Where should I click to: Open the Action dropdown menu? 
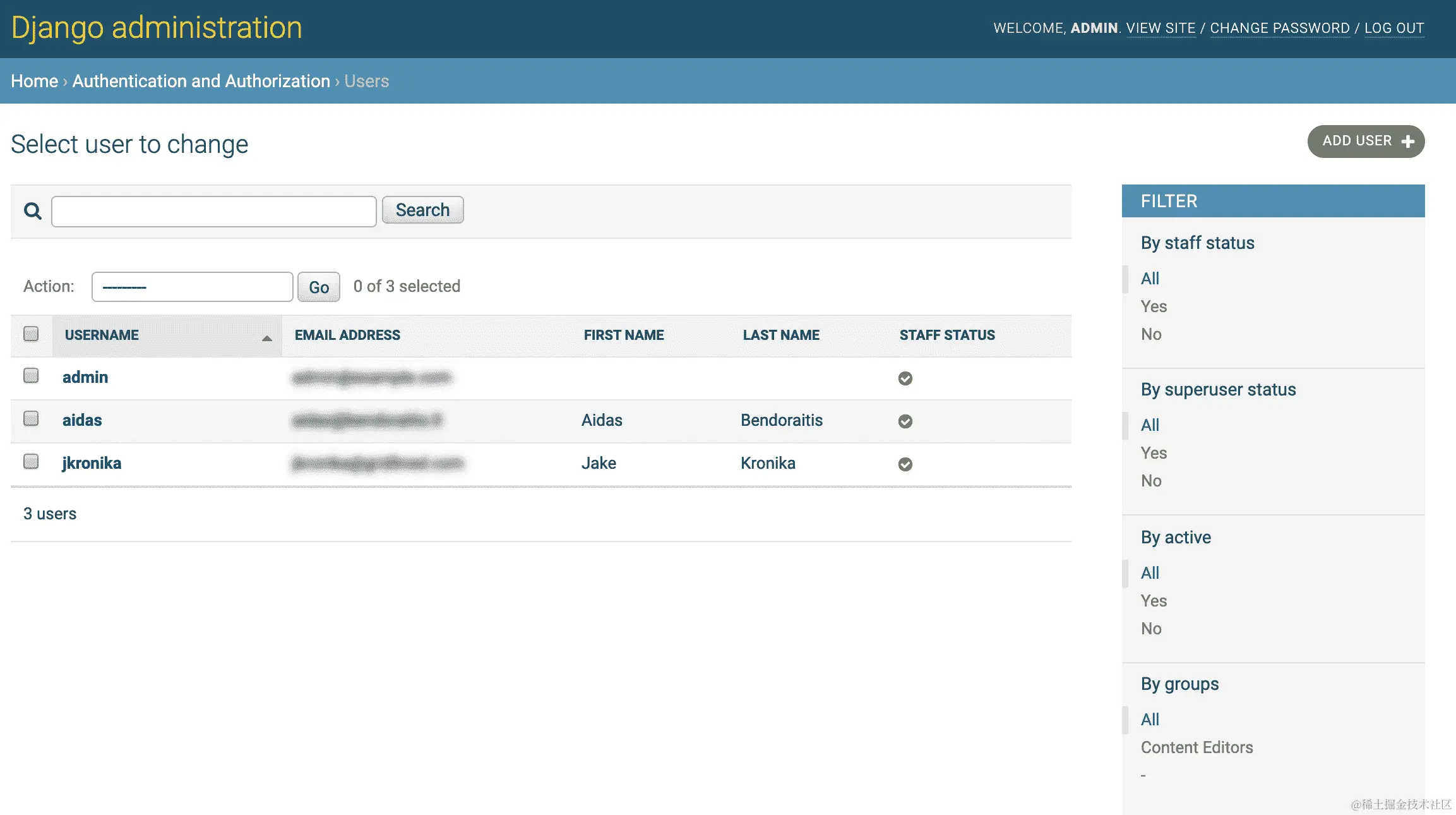[x=192, y=287]
